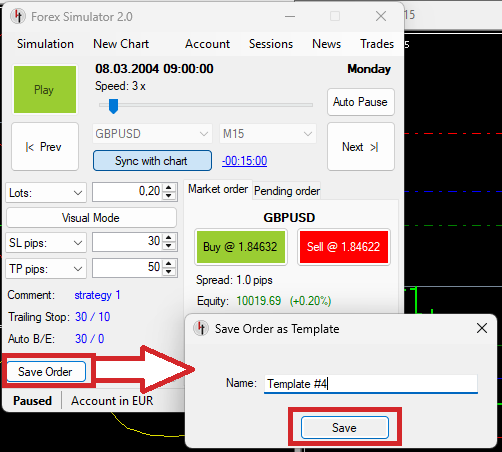Screen dimensions: 502x452
Task: Click Save in the template dialog
Action: [x=345, y=427]
